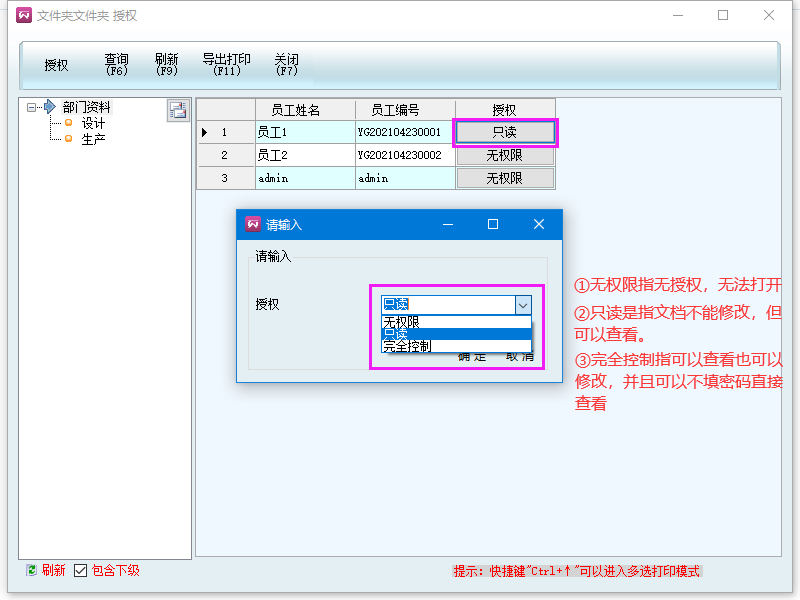The height and width of the screenshot is (600, 800).
Task: Click the bullet icon next to 设计
Action: [x=68, y=123]
